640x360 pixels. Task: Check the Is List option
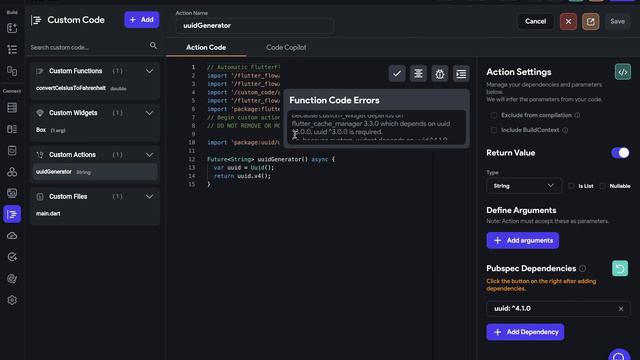tap(571, 186)
